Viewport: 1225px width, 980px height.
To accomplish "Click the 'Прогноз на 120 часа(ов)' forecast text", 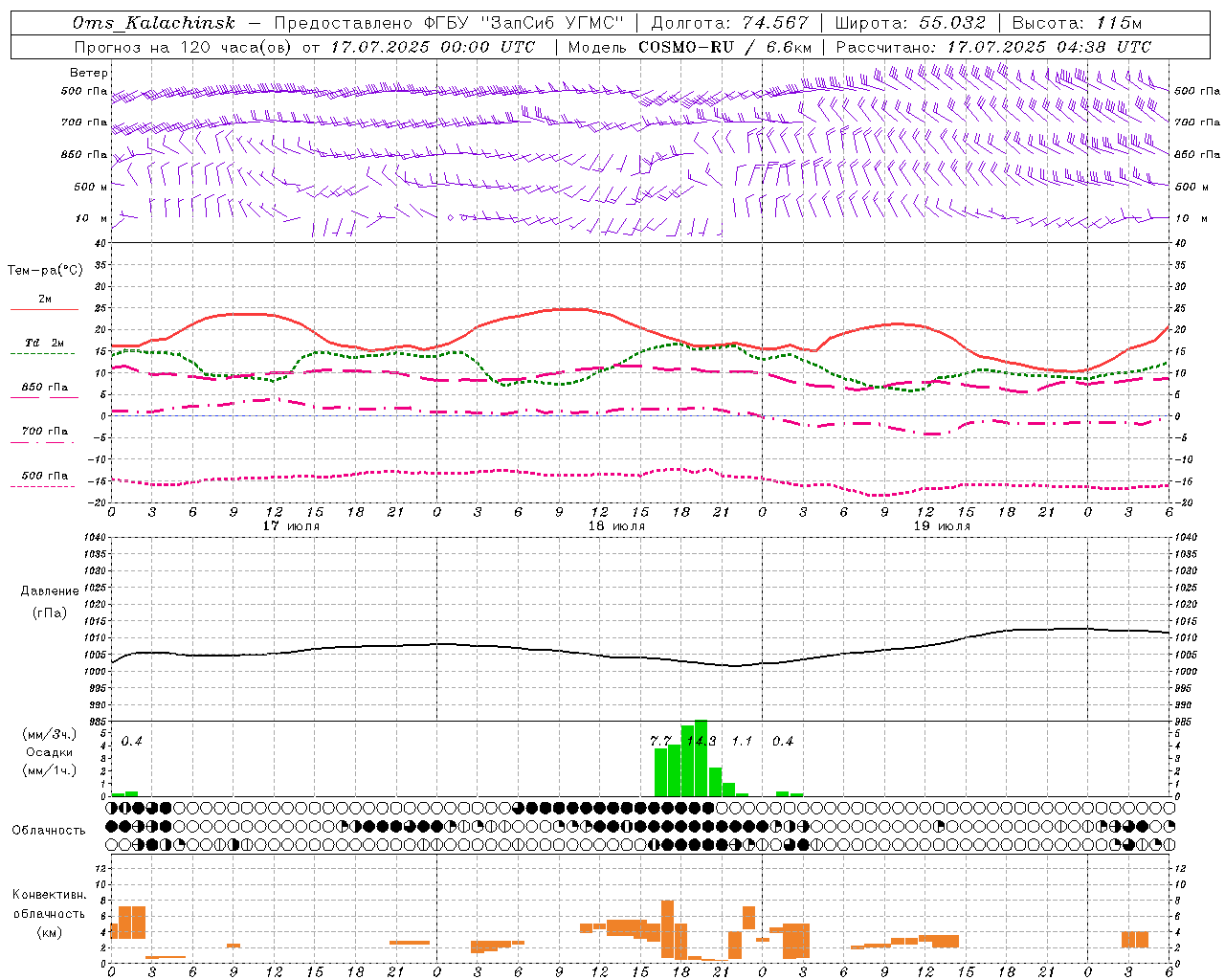I will tap(184, 47).
